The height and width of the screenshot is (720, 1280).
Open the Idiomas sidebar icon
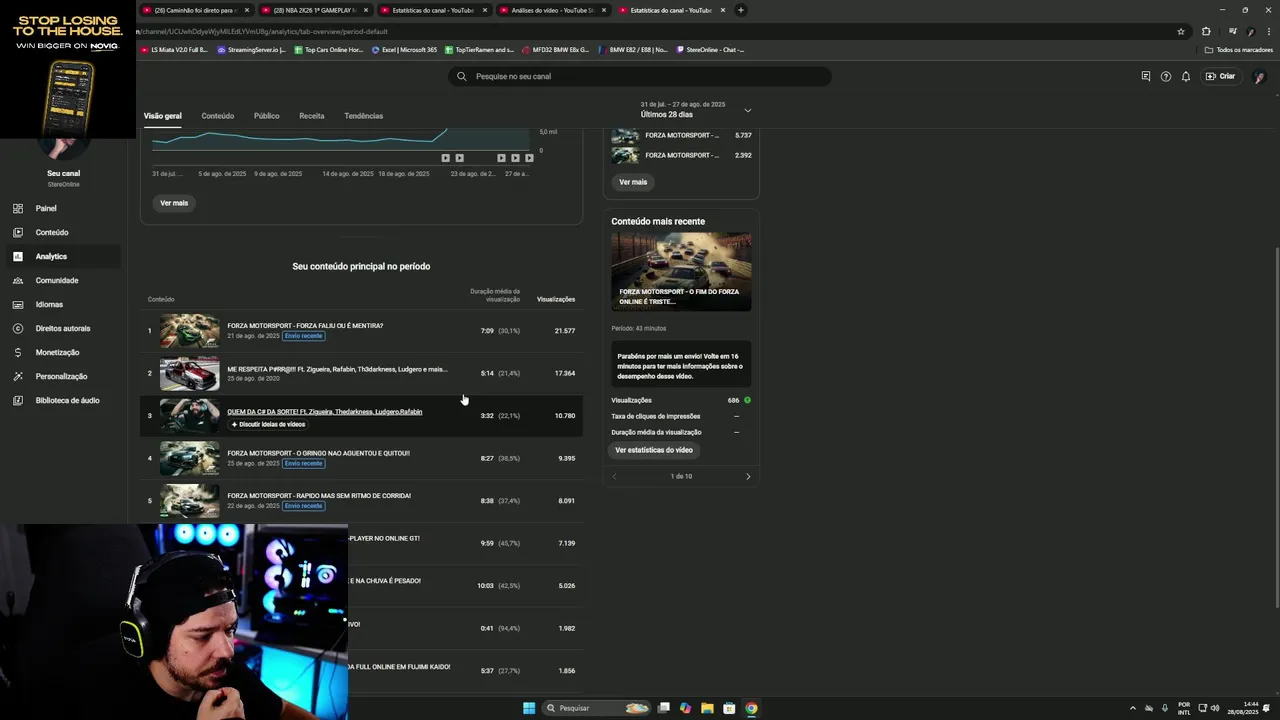click(x=18, y=304)
